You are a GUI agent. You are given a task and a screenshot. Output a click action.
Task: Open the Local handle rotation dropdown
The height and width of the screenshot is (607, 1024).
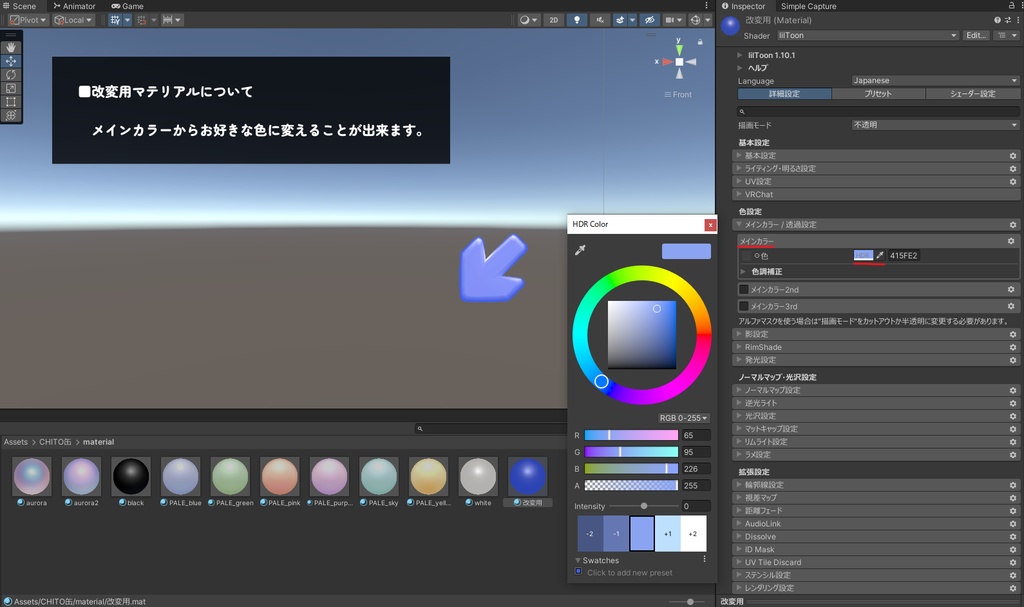click(x=73, y=20)
